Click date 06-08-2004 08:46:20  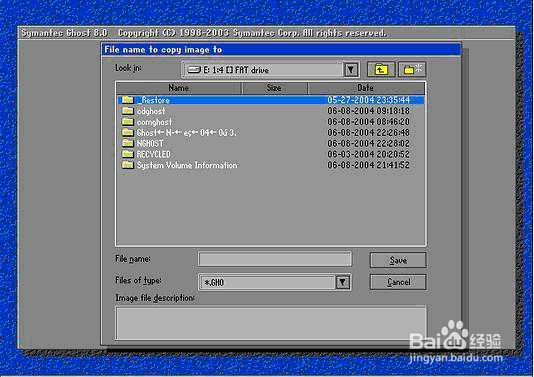pos(368,122)
